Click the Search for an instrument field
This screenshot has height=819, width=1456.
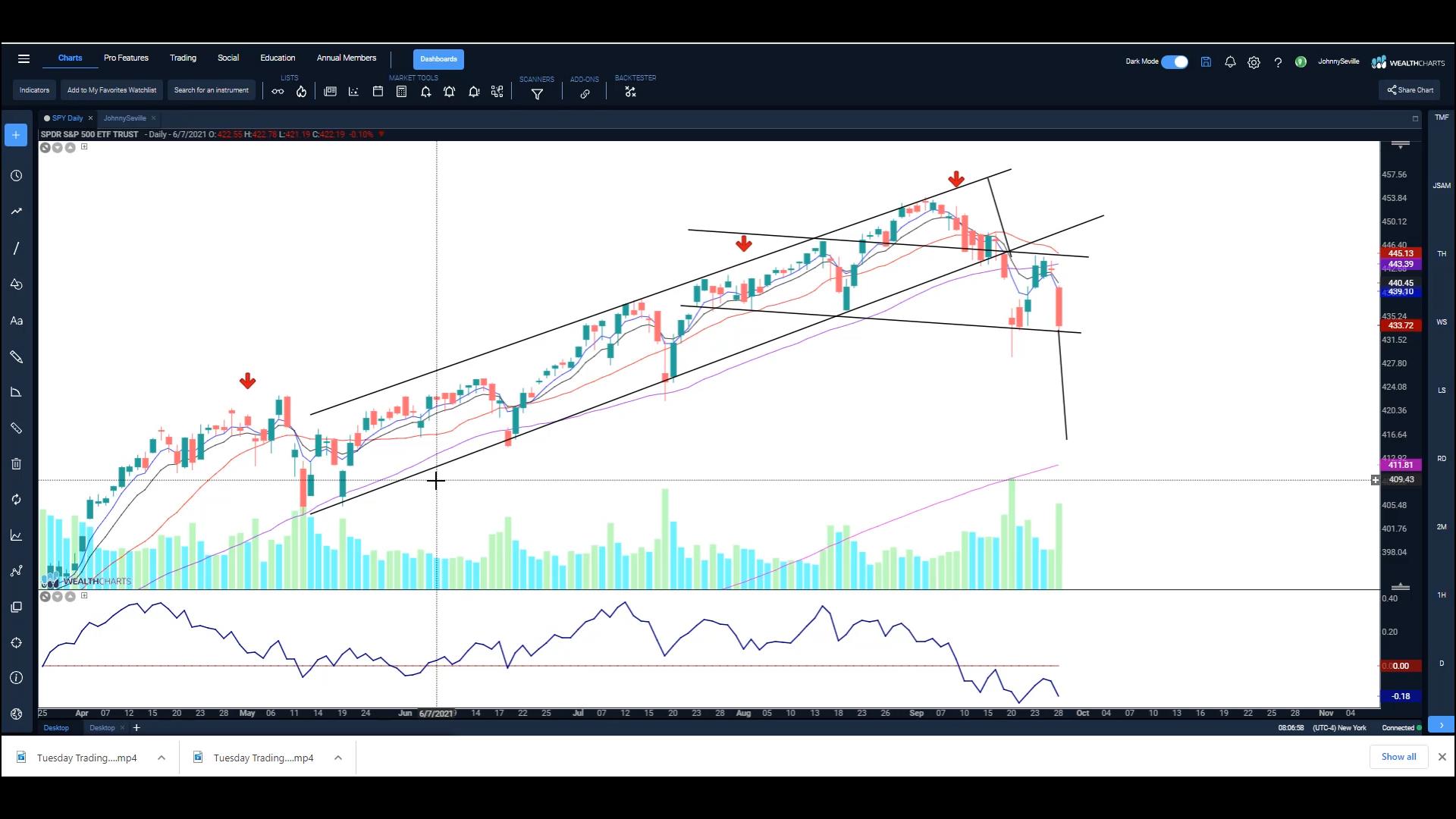point(211,90)
